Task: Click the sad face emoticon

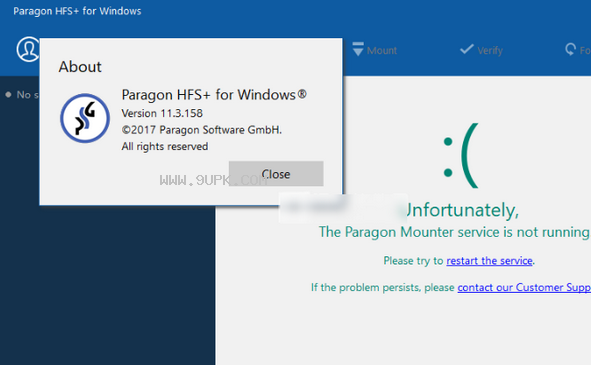Action: click(x=461, y=156)
